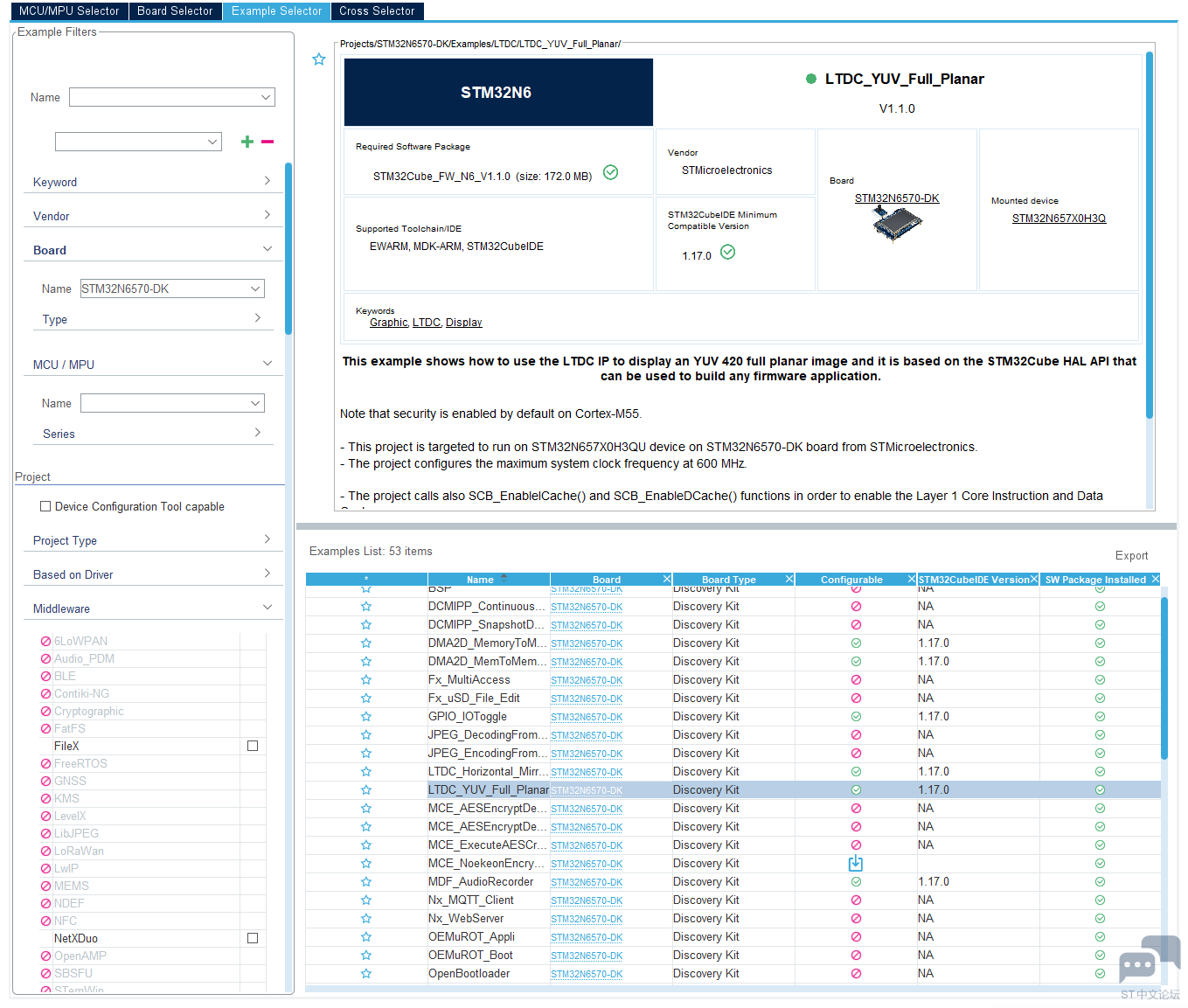Open the MCU / MPU Name dropdown
The height and width of the screenshot is (1008, 1188).
172,403
